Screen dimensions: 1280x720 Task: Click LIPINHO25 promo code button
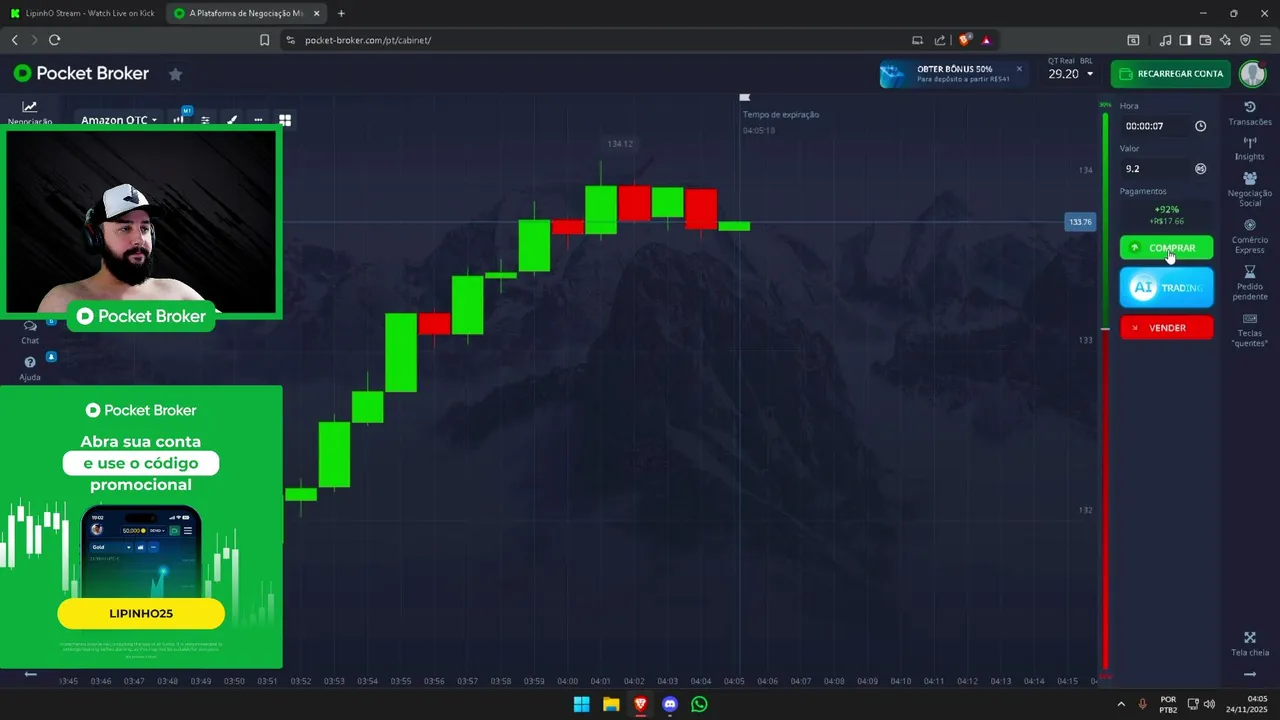[141, 613]
